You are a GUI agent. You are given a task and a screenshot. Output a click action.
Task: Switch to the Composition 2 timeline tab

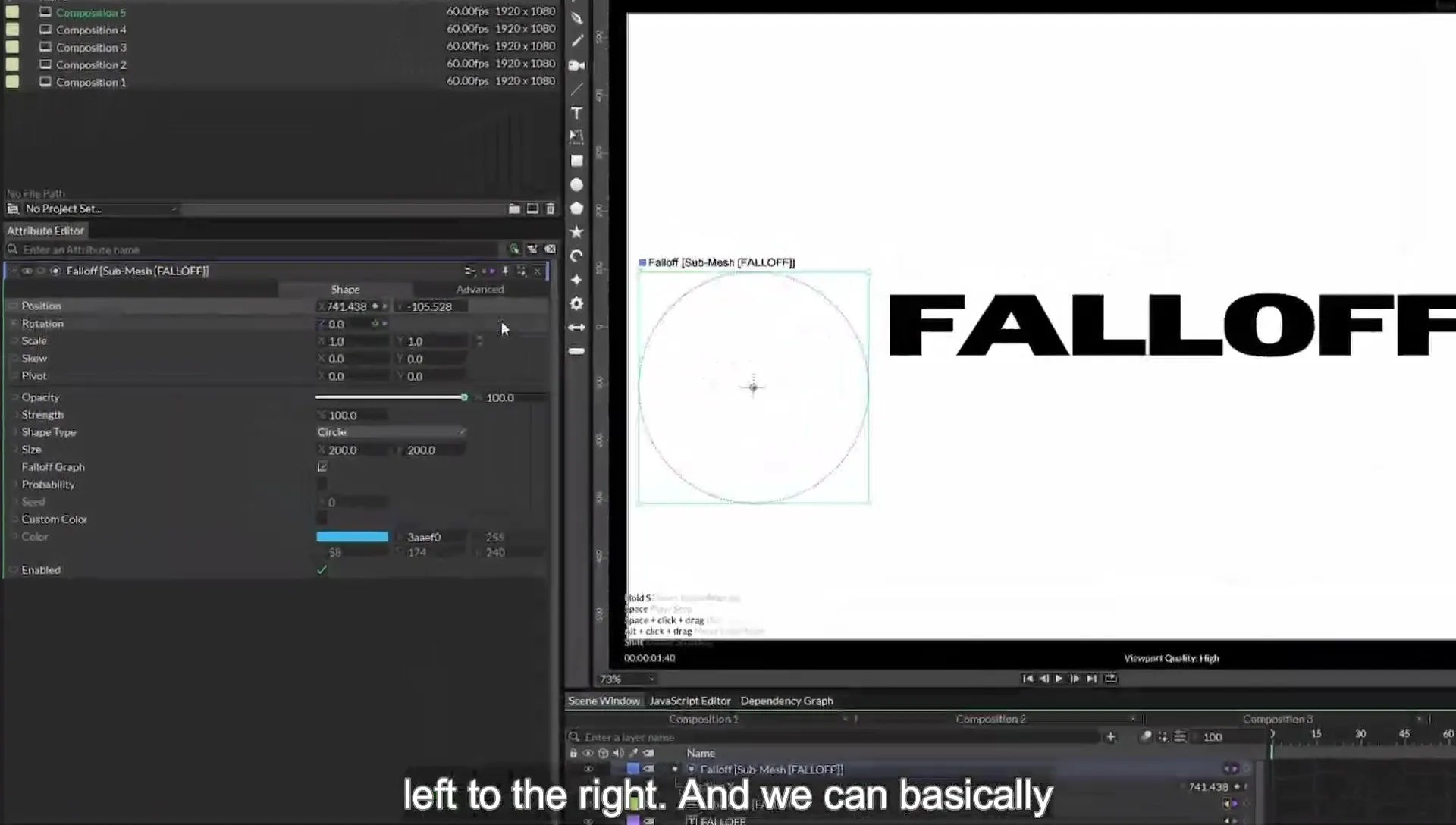pyautogui.click(x=990, y=719)
